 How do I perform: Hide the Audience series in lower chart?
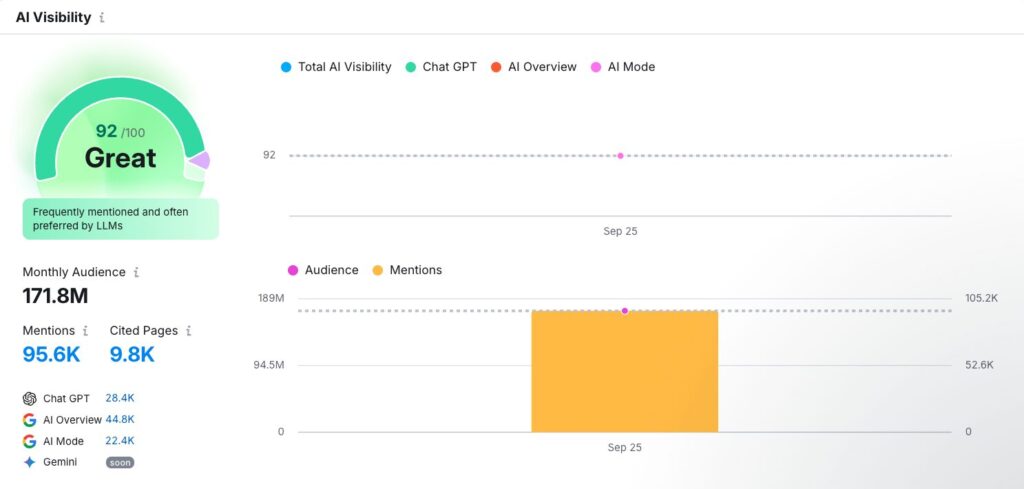click(323, 270)
